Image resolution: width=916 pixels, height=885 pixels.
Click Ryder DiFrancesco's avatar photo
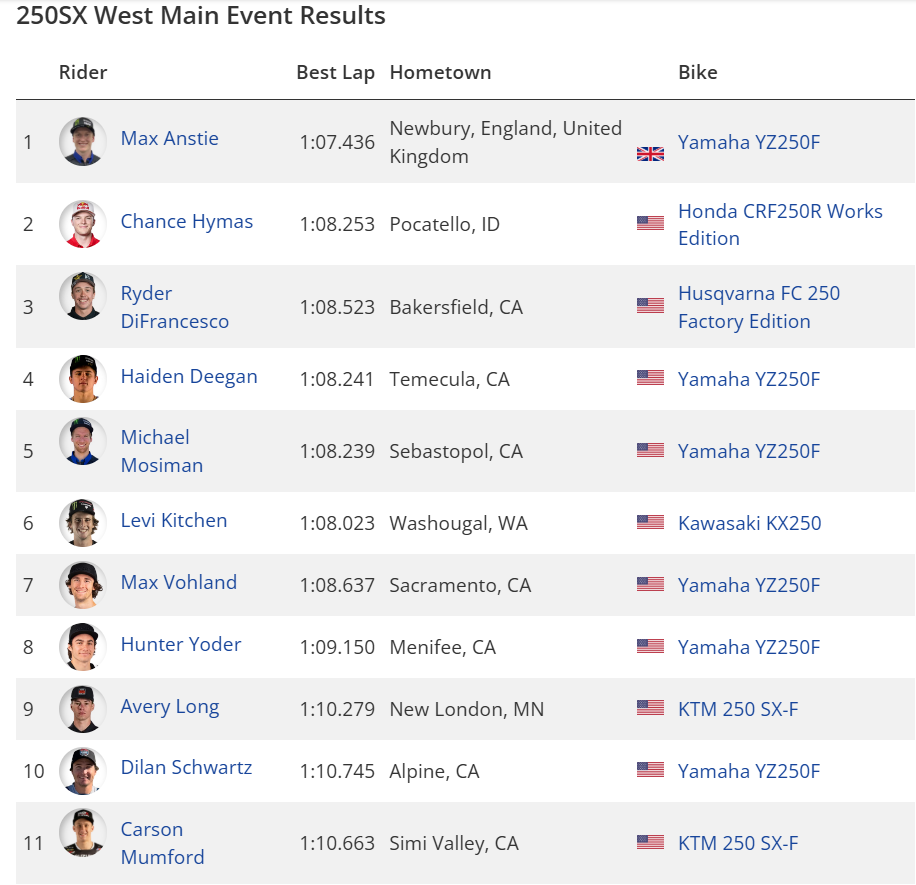click(82, 297)
